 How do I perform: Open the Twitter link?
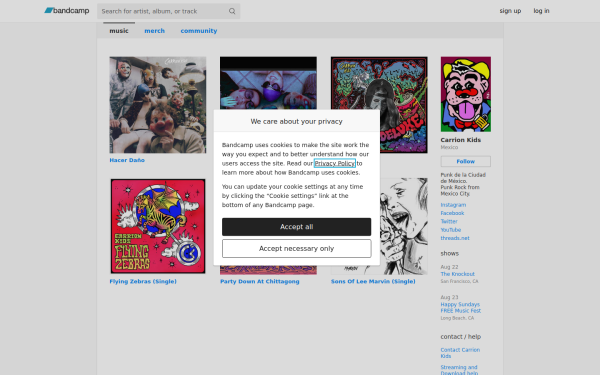[449, 222]
